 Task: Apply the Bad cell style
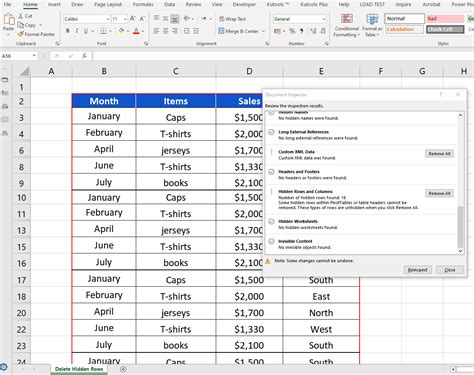click(x=445, y=19)
